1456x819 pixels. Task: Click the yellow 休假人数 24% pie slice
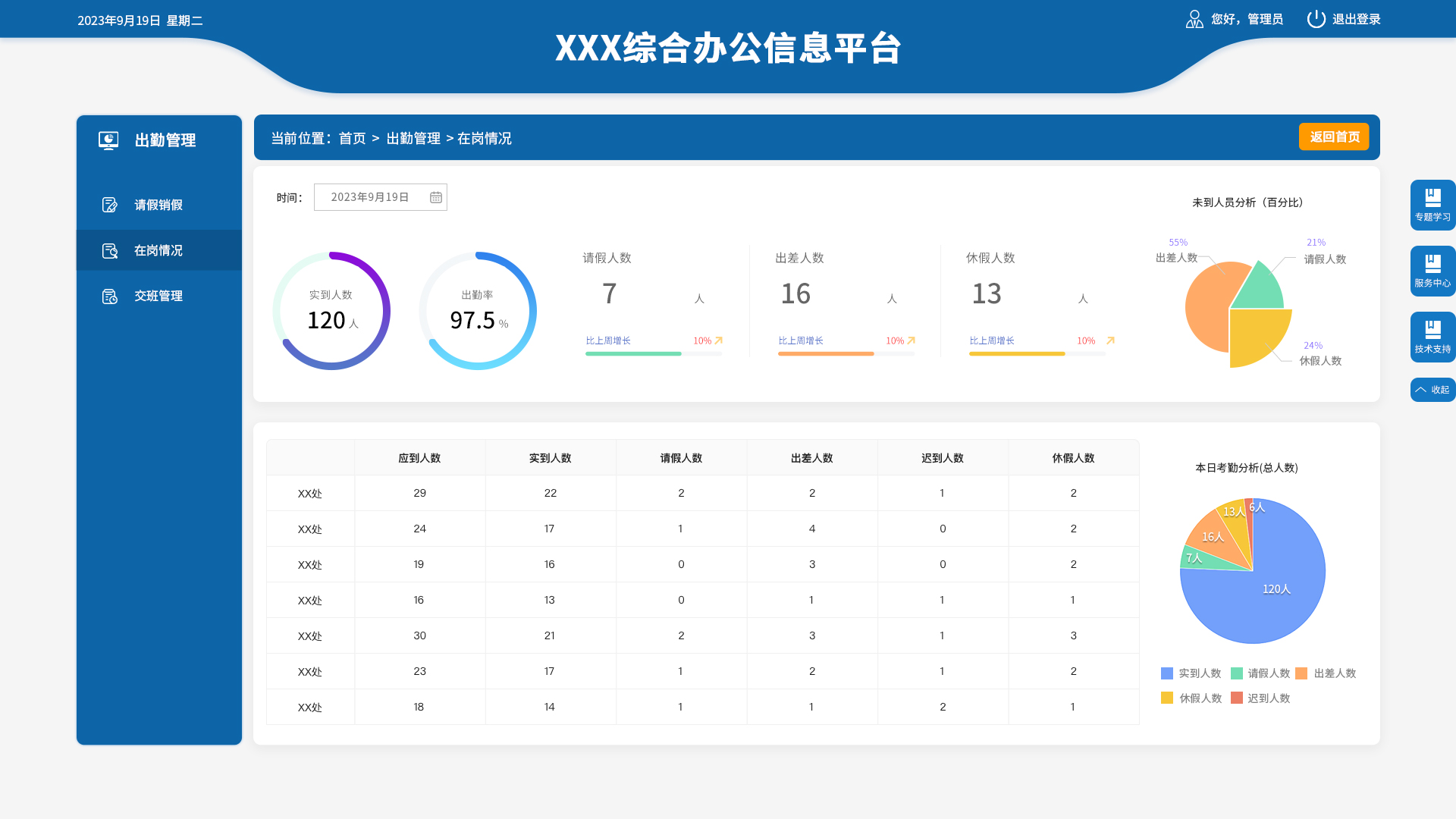(x=1255, y=334)
